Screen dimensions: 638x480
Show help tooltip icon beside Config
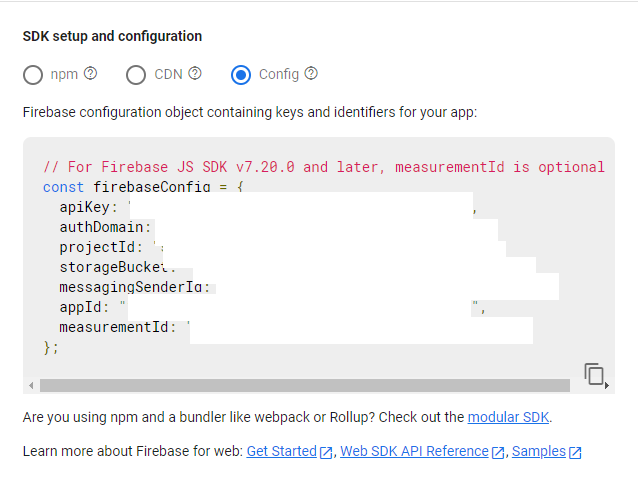[311, 73]
